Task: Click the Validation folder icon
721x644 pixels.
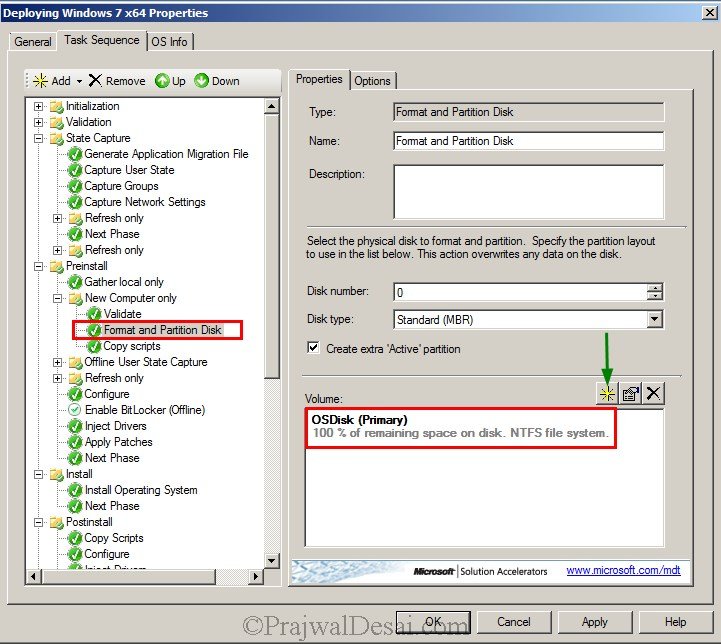Action: tap(57, 123)
